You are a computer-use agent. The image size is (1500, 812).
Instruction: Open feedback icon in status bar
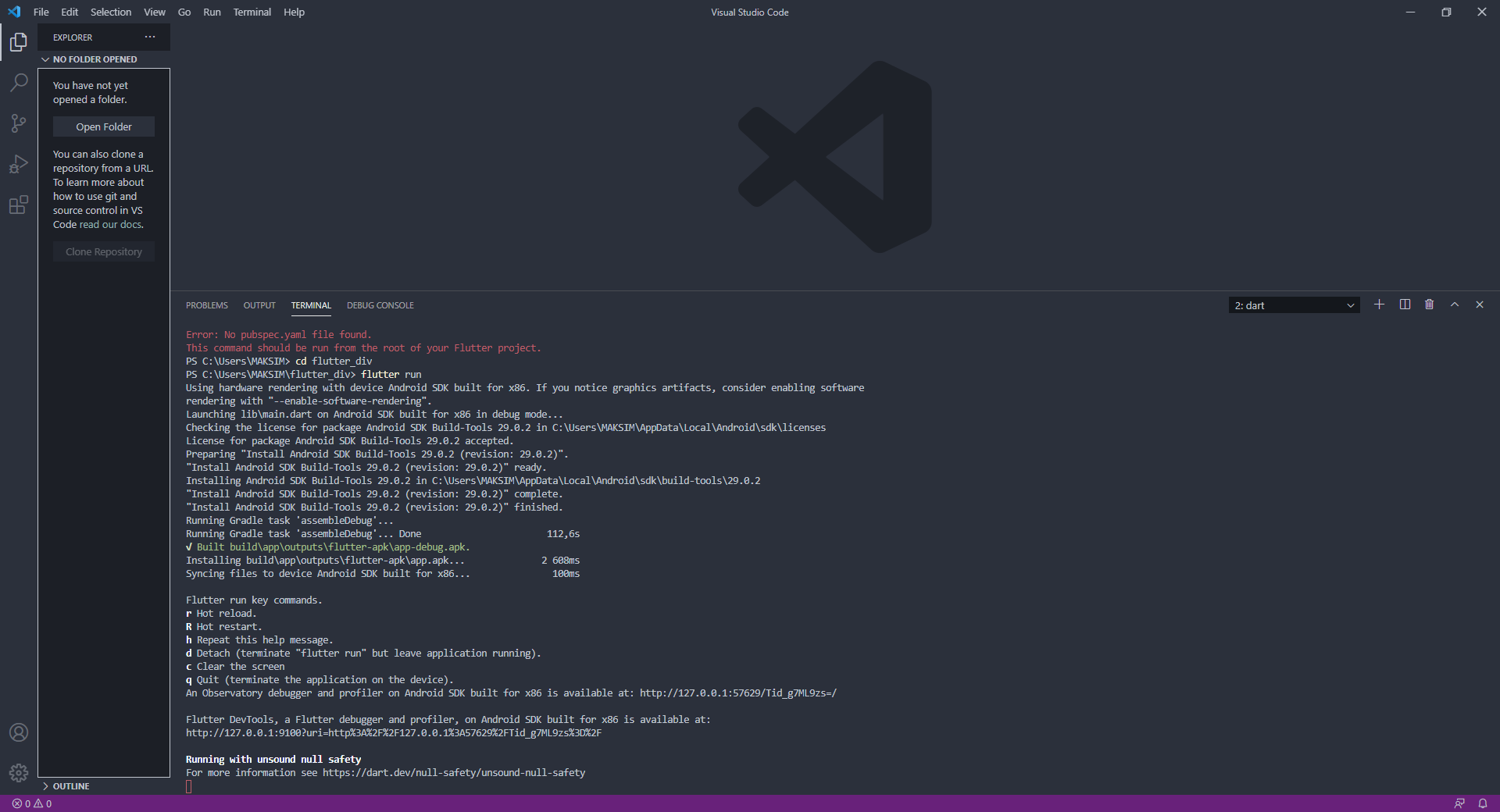point(1459,803)
